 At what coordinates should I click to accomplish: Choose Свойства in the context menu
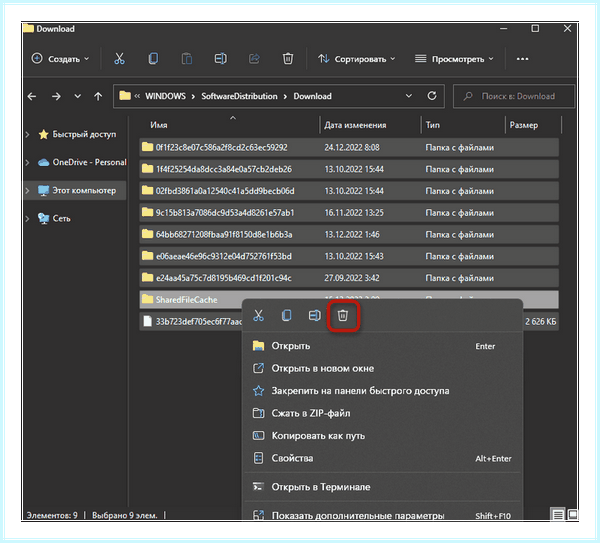[x=382, y=458]
